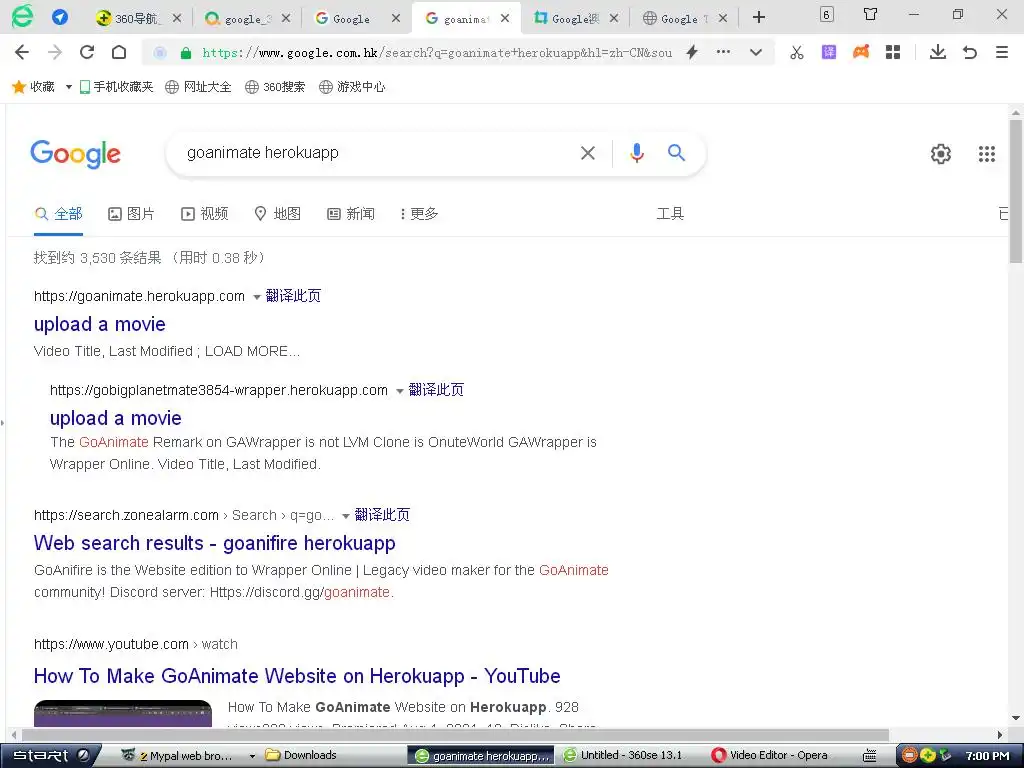The image size is (1024, 768).
Task: Open Web search results goanifire herokuapp link
Action: (215, 543)
